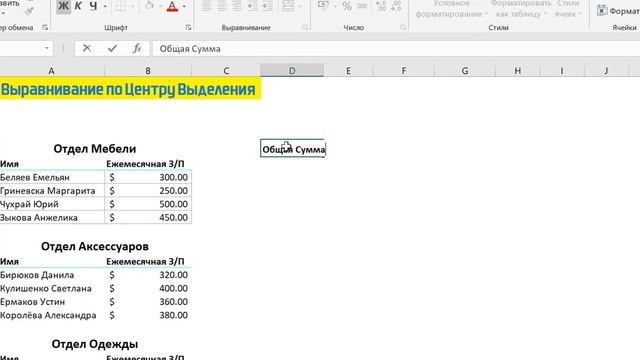640x360 pixels.
Task: Select the 'Кулишенко Светлана' cell
Action: pos(52,288)
